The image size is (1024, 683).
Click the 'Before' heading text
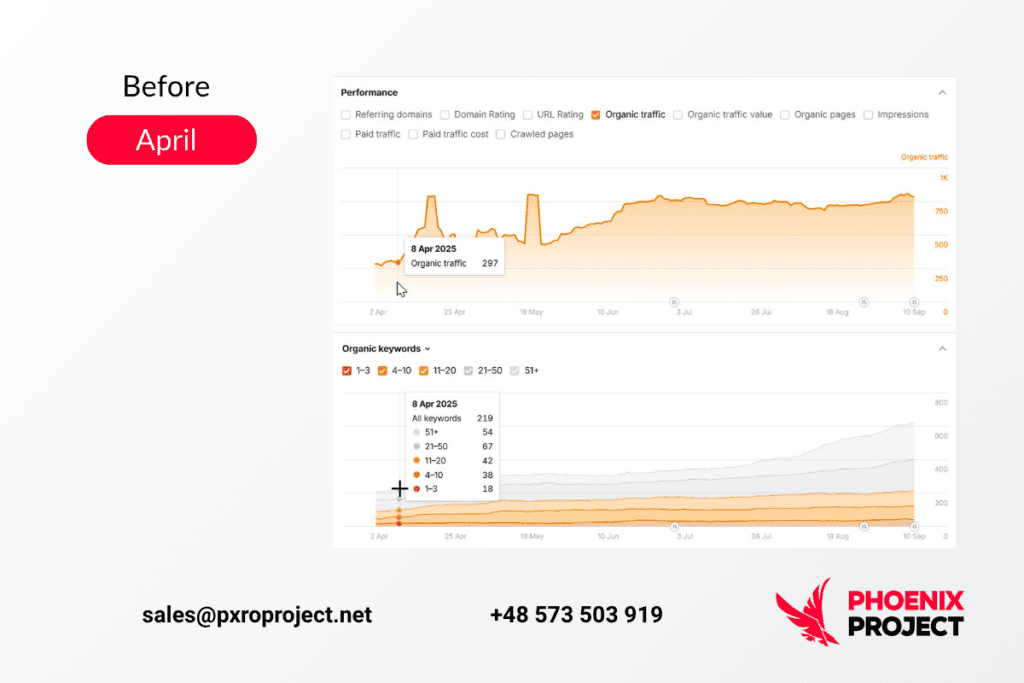pos(167,87)
